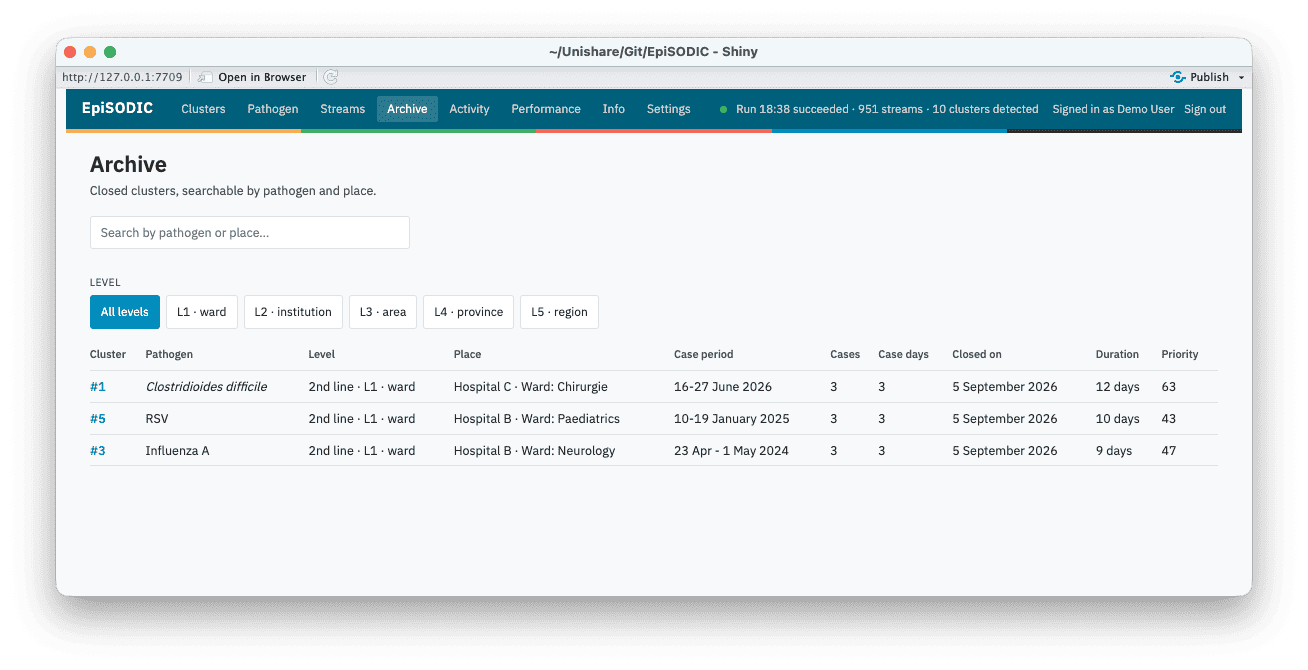
Task: Click the Open in Browser icon
Action: pos(205,77)
